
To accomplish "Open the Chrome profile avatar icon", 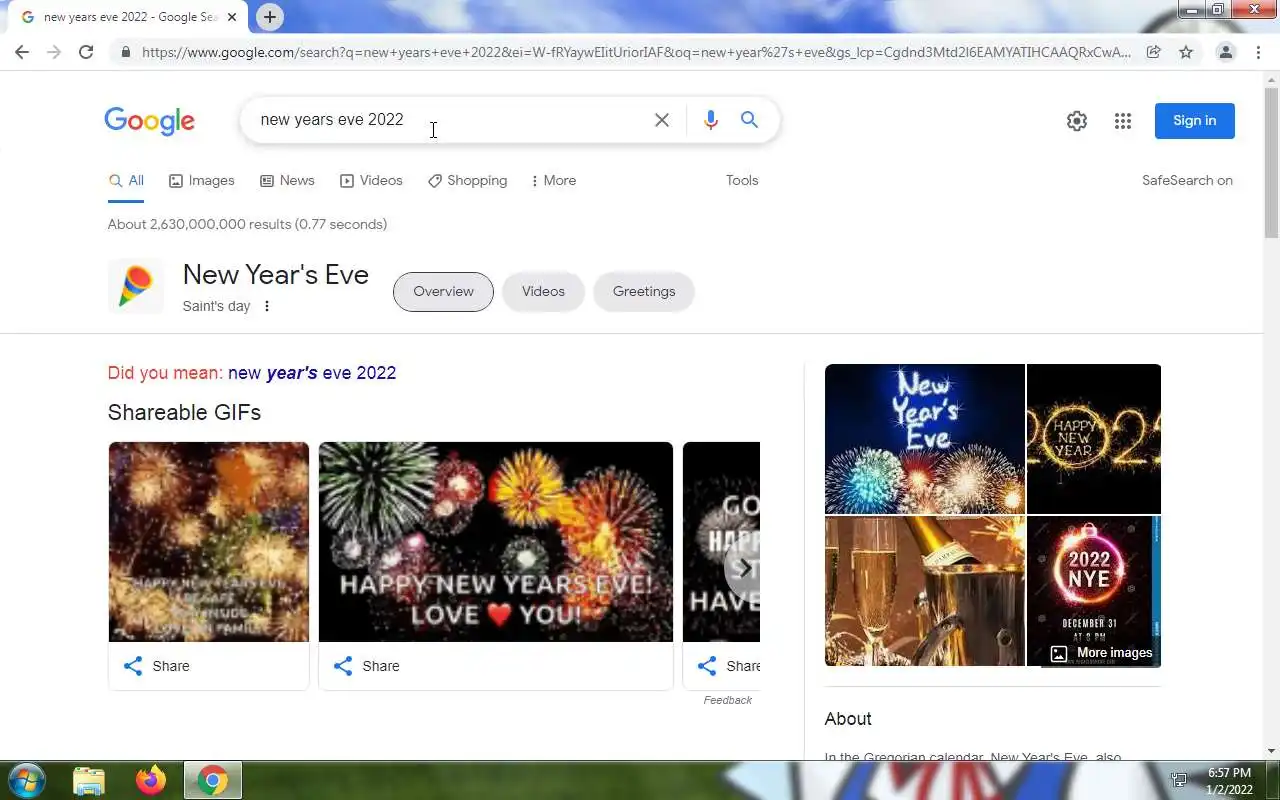I will pos(1226,52).
